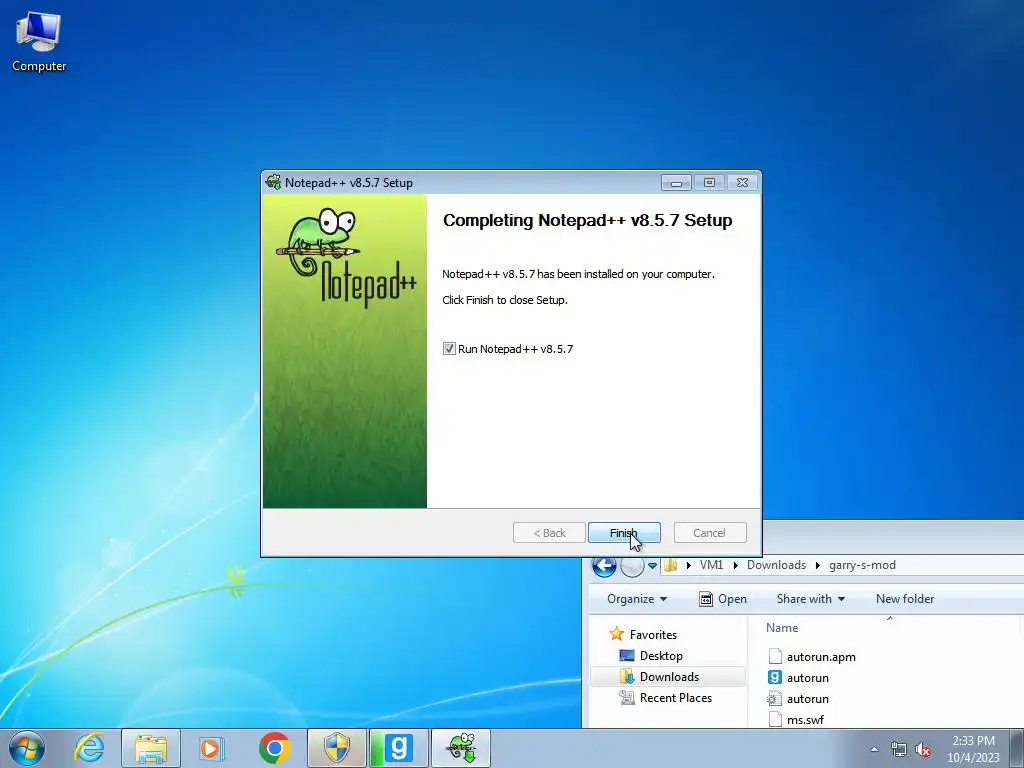Launch Google Chrome from taskbar
This screenshot has height=768, width=1024.
274,748
